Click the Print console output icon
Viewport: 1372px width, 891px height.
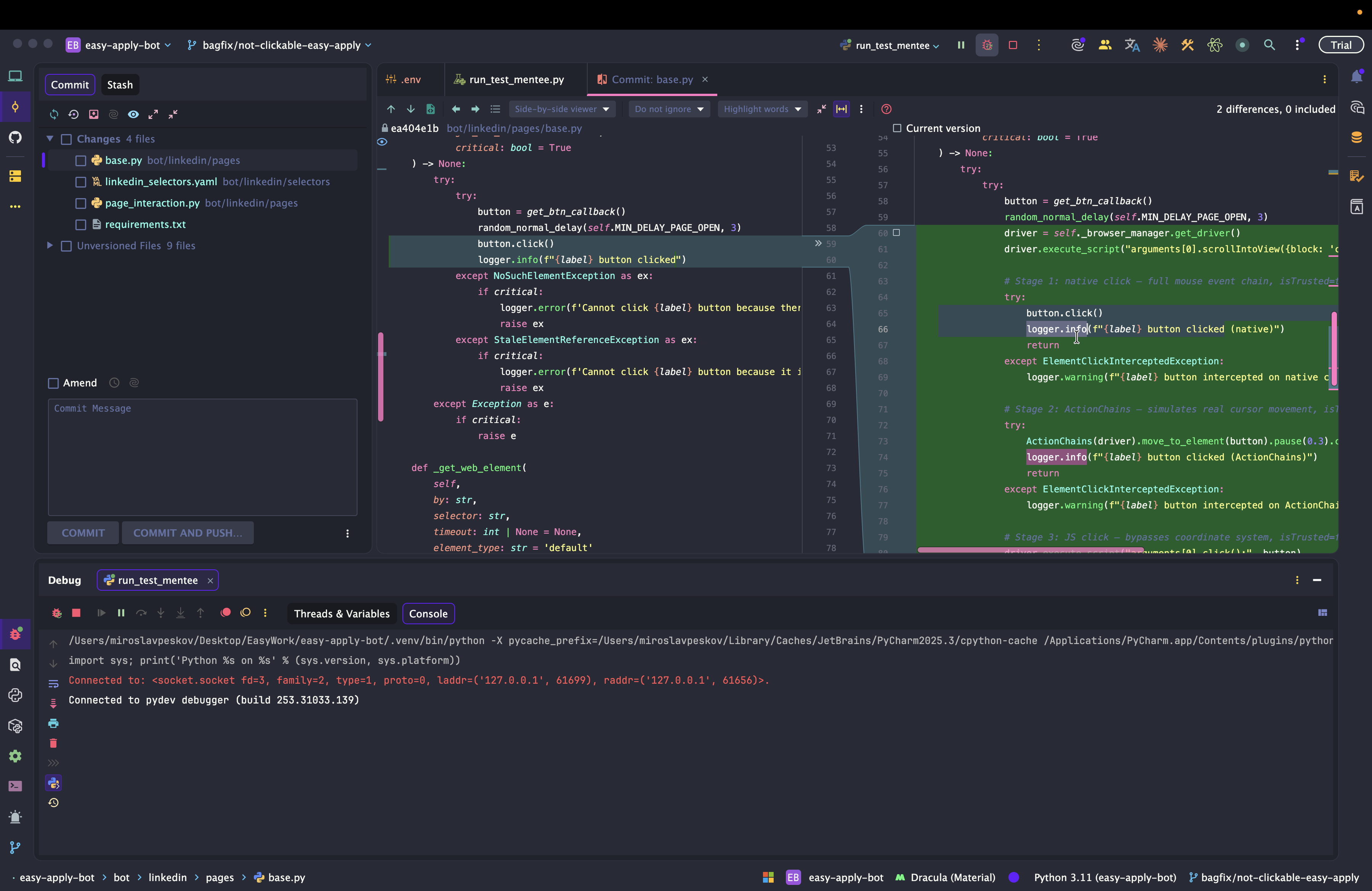(x=53, y=723)
